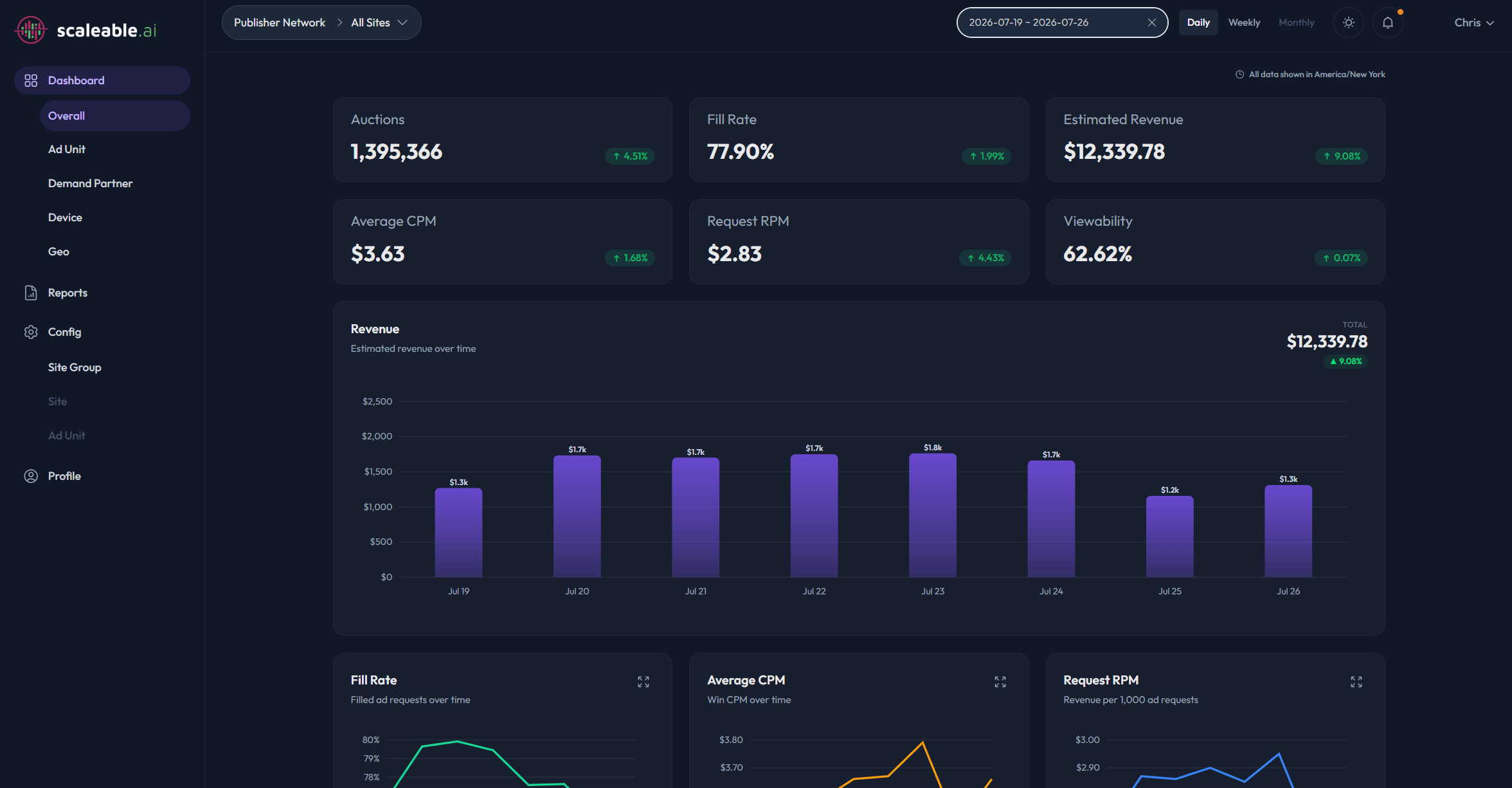Click the Jul 25 revenue bar

(x=1170, y=536)
